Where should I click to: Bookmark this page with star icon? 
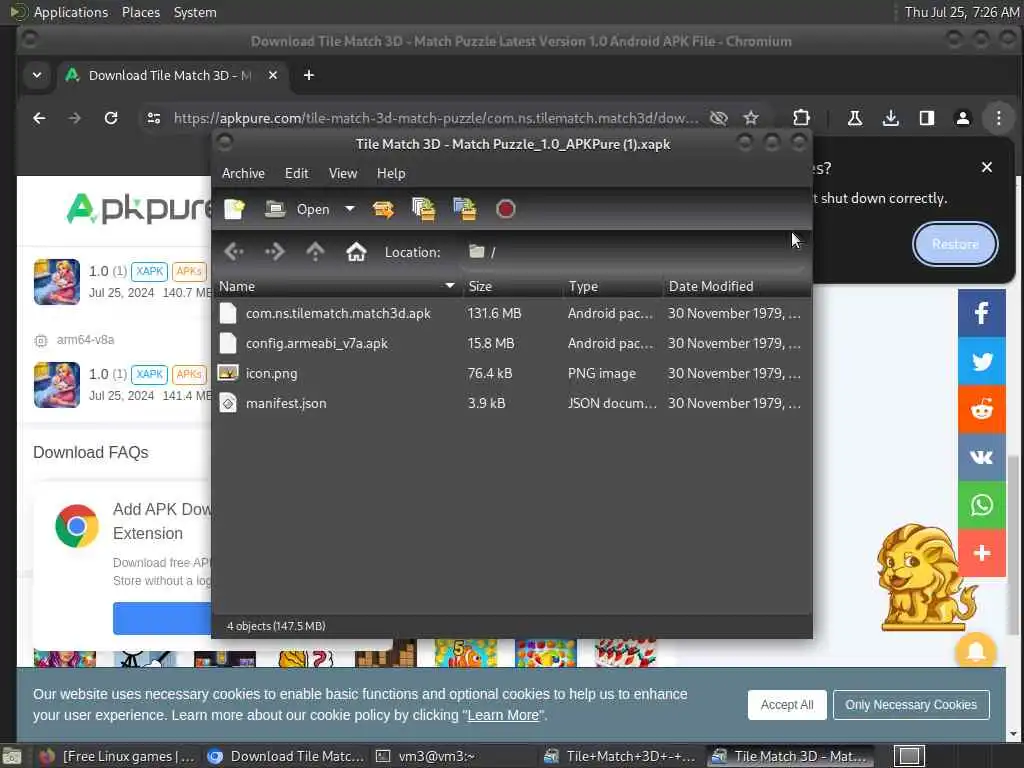[751, 118]
